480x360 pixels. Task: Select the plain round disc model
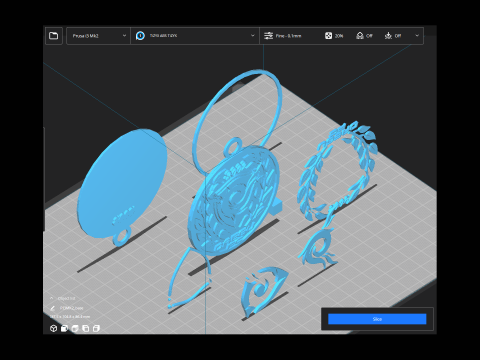122,182
